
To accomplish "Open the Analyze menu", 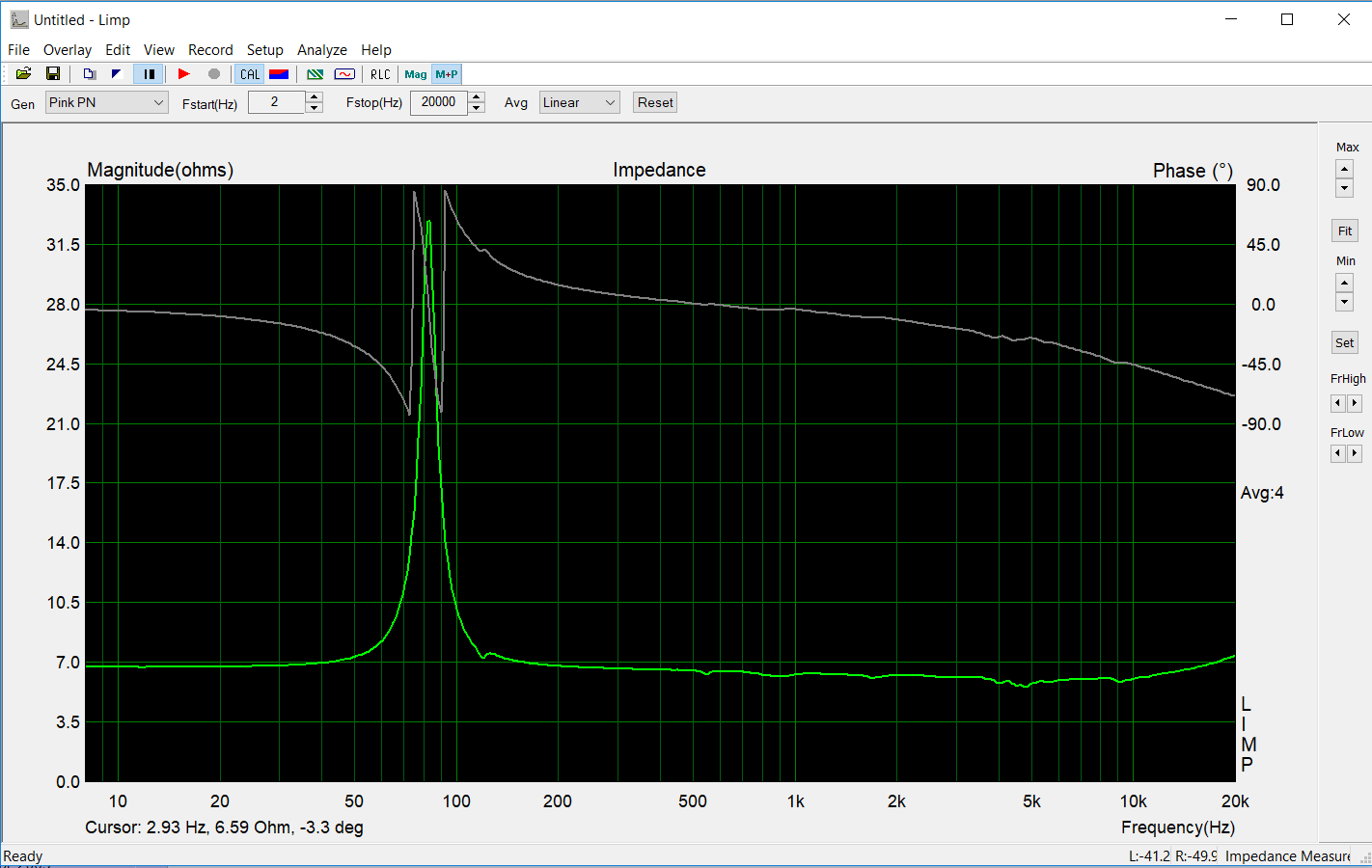I will [322, 50].
